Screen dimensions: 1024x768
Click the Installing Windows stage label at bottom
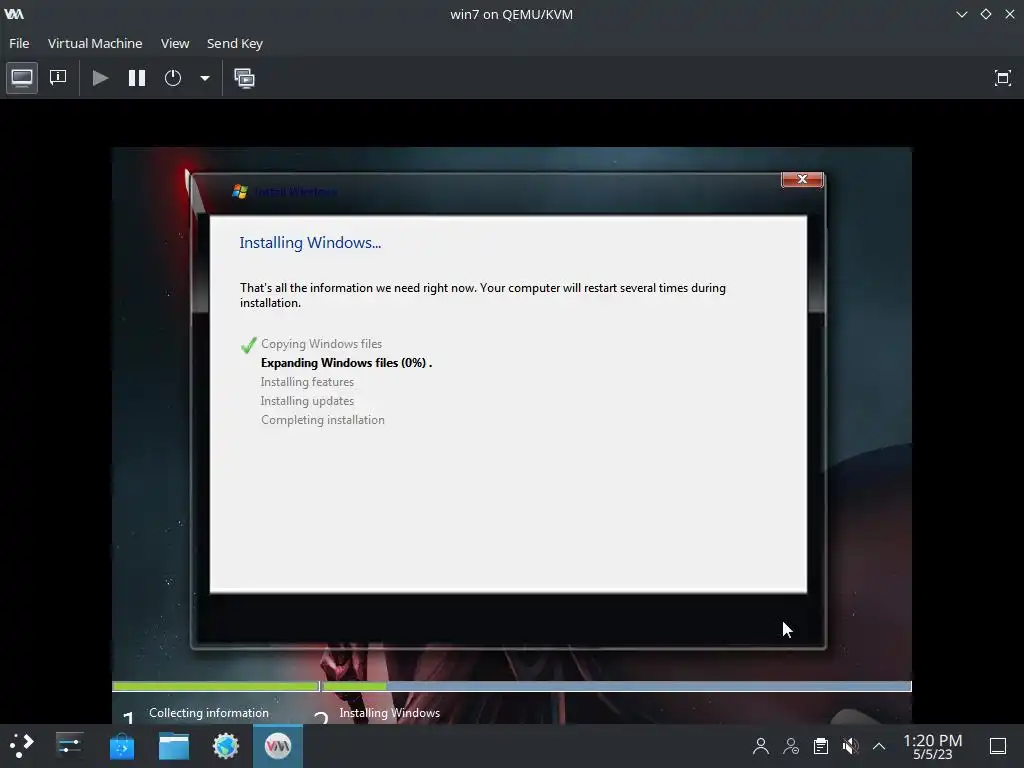click(x=389, y=713)
